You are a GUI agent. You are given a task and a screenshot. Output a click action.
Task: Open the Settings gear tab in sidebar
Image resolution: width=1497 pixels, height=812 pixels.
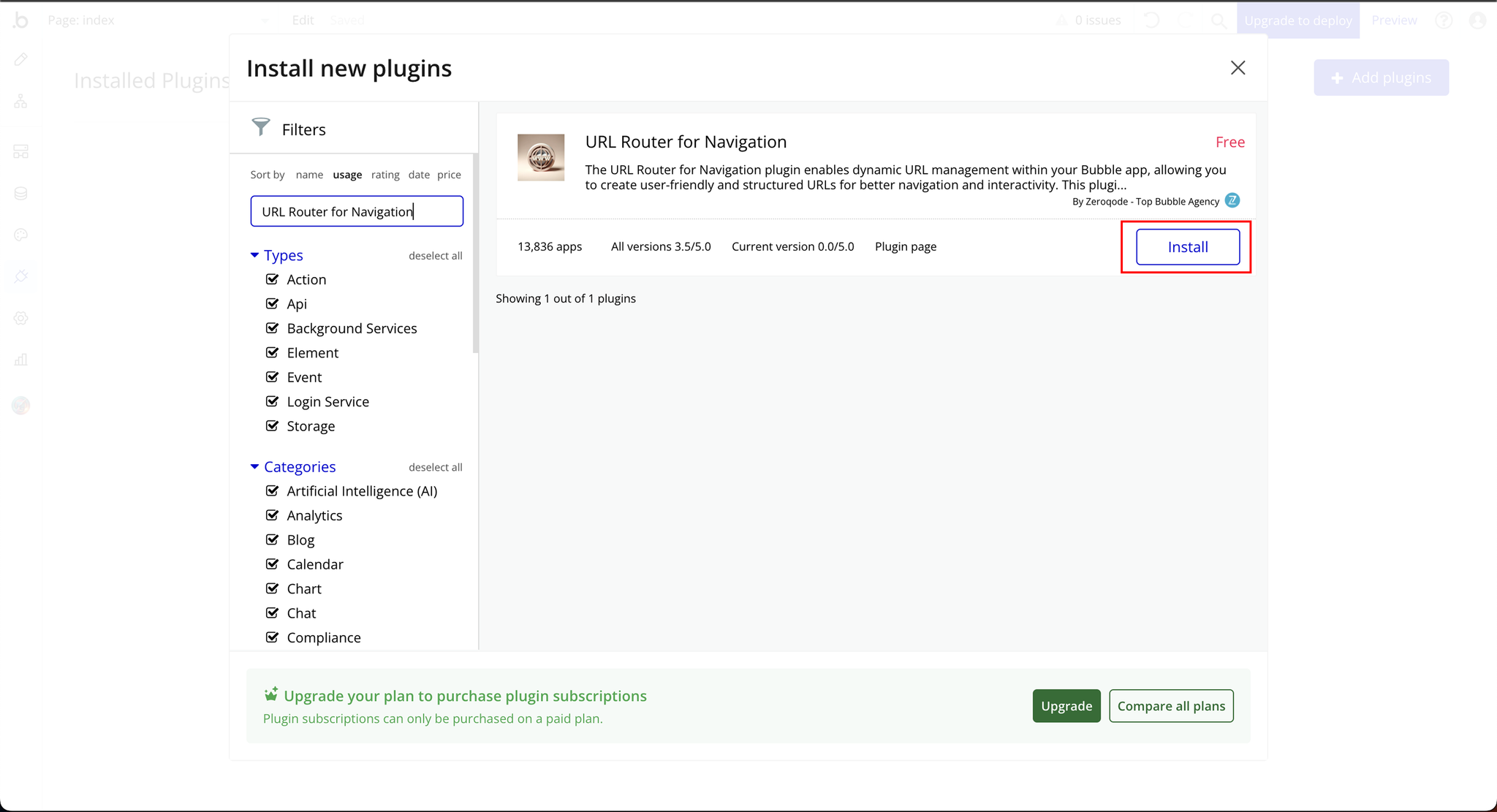pyautogui.click(x=20, y=318)
